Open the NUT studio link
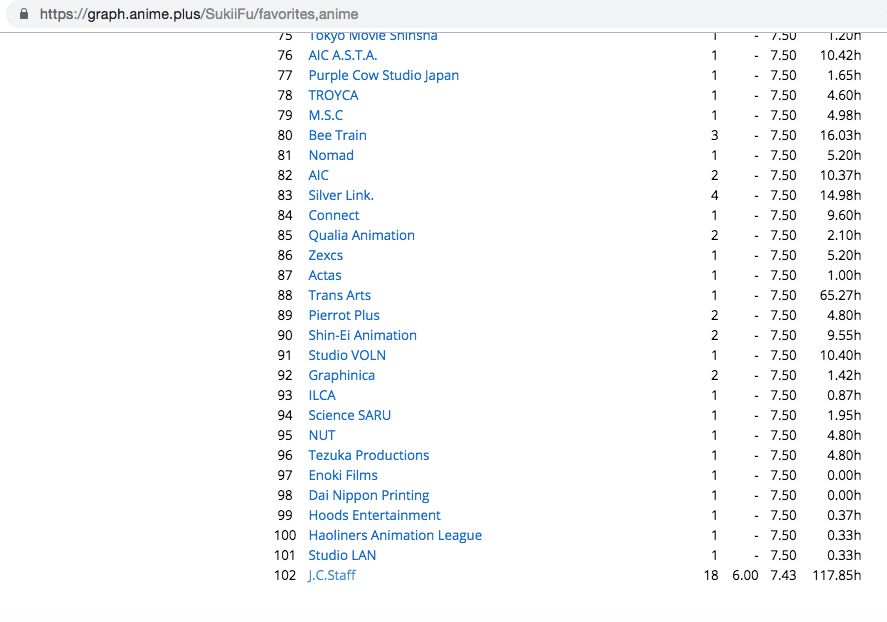The width and height of the screenshot is (887, 622). [x=322, y=435]
